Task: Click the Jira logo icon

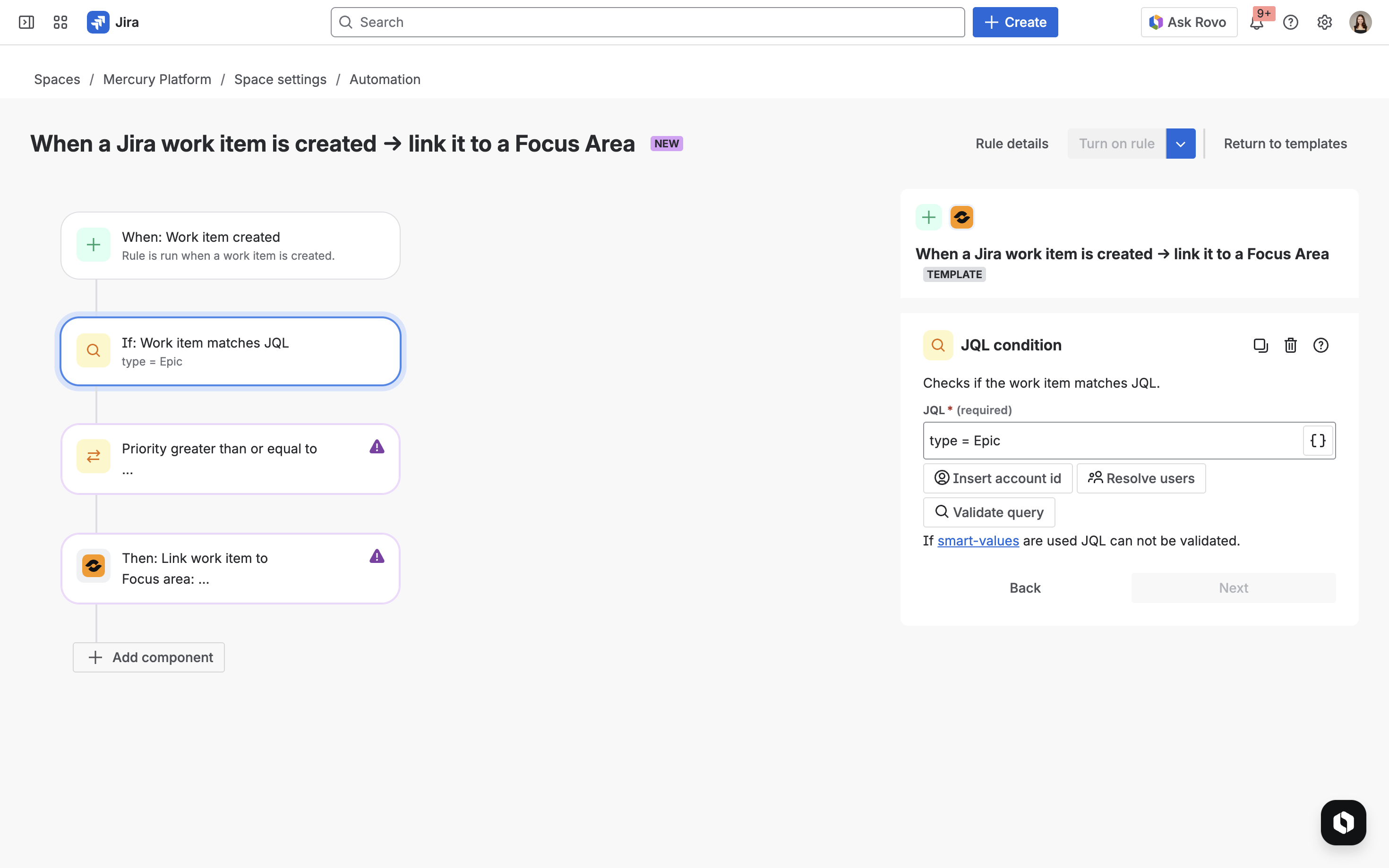Action: pyautogui.click(x=98, y=22)
